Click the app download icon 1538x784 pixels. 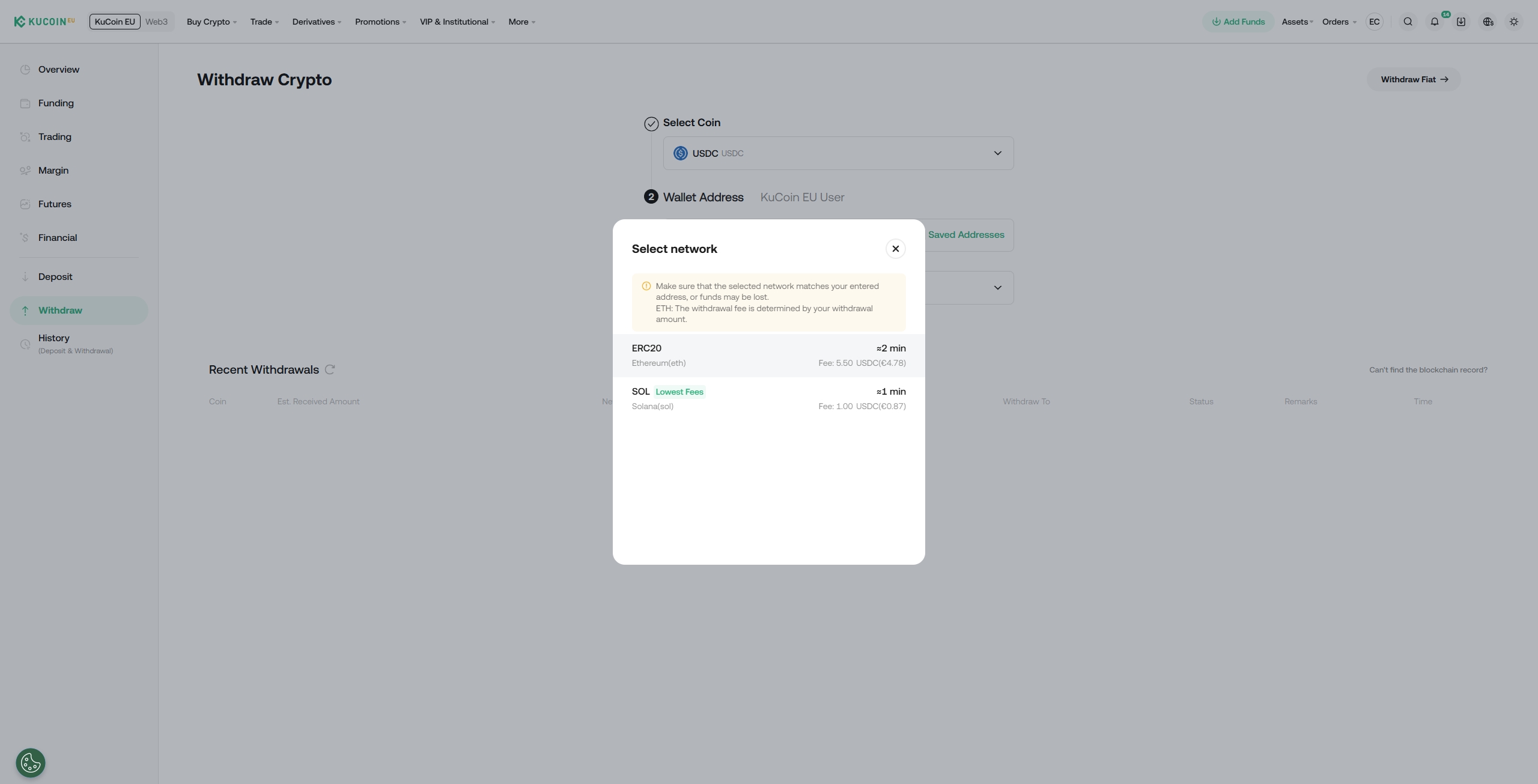click(x=1461, y=22)
